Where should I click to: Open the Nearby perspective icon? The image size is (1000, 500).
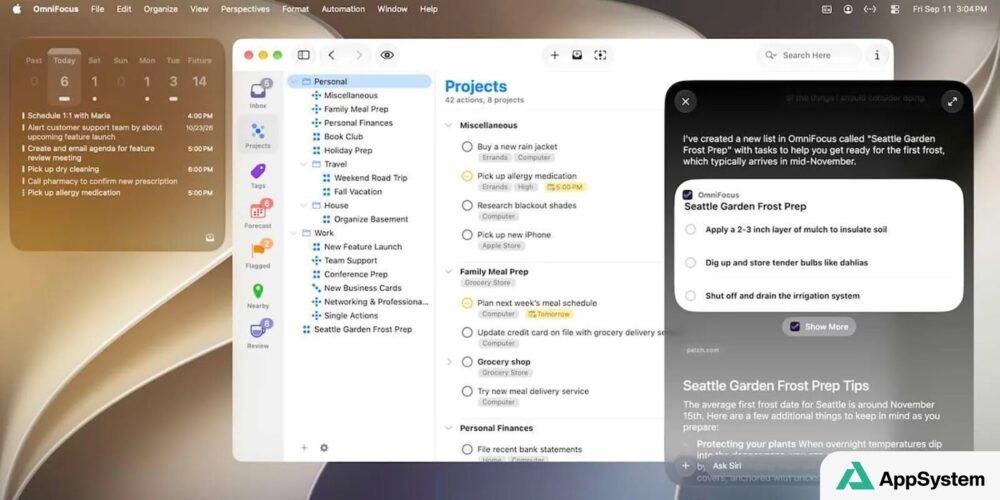click(258, 291)
